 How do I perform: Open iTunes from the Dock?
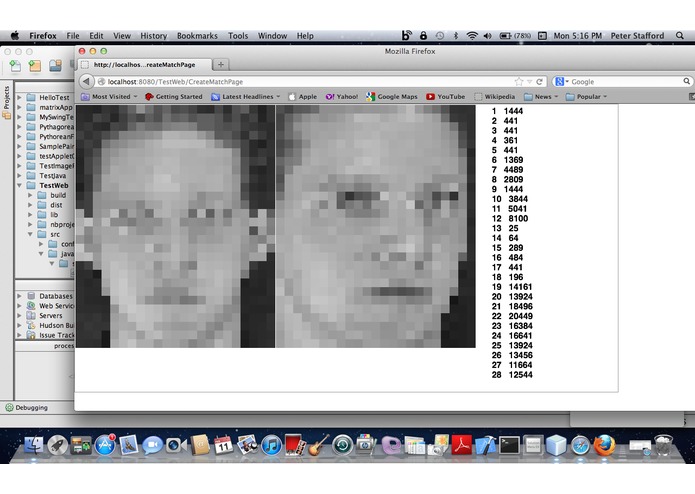pos(271,445)
